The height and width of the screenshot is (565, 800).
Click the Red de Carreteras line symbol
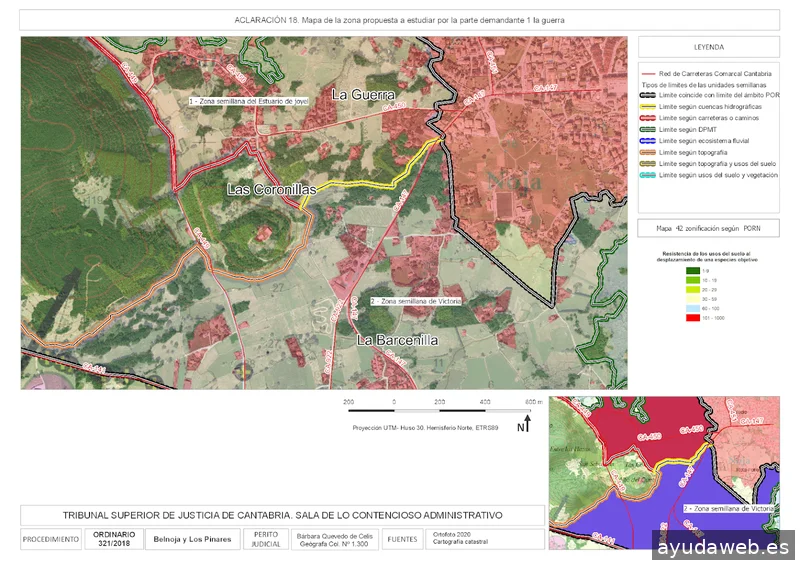pos(648,74)
